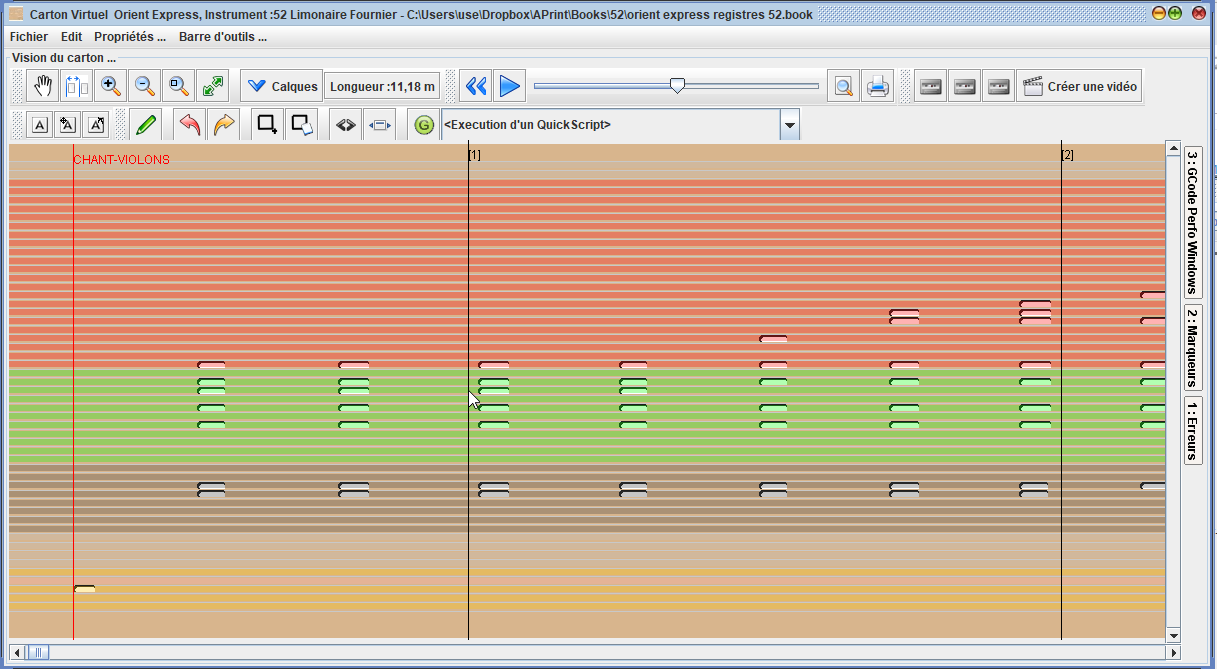Select the hand pan tool
This screenshot has height=669, width=1217.
point(43,87)
